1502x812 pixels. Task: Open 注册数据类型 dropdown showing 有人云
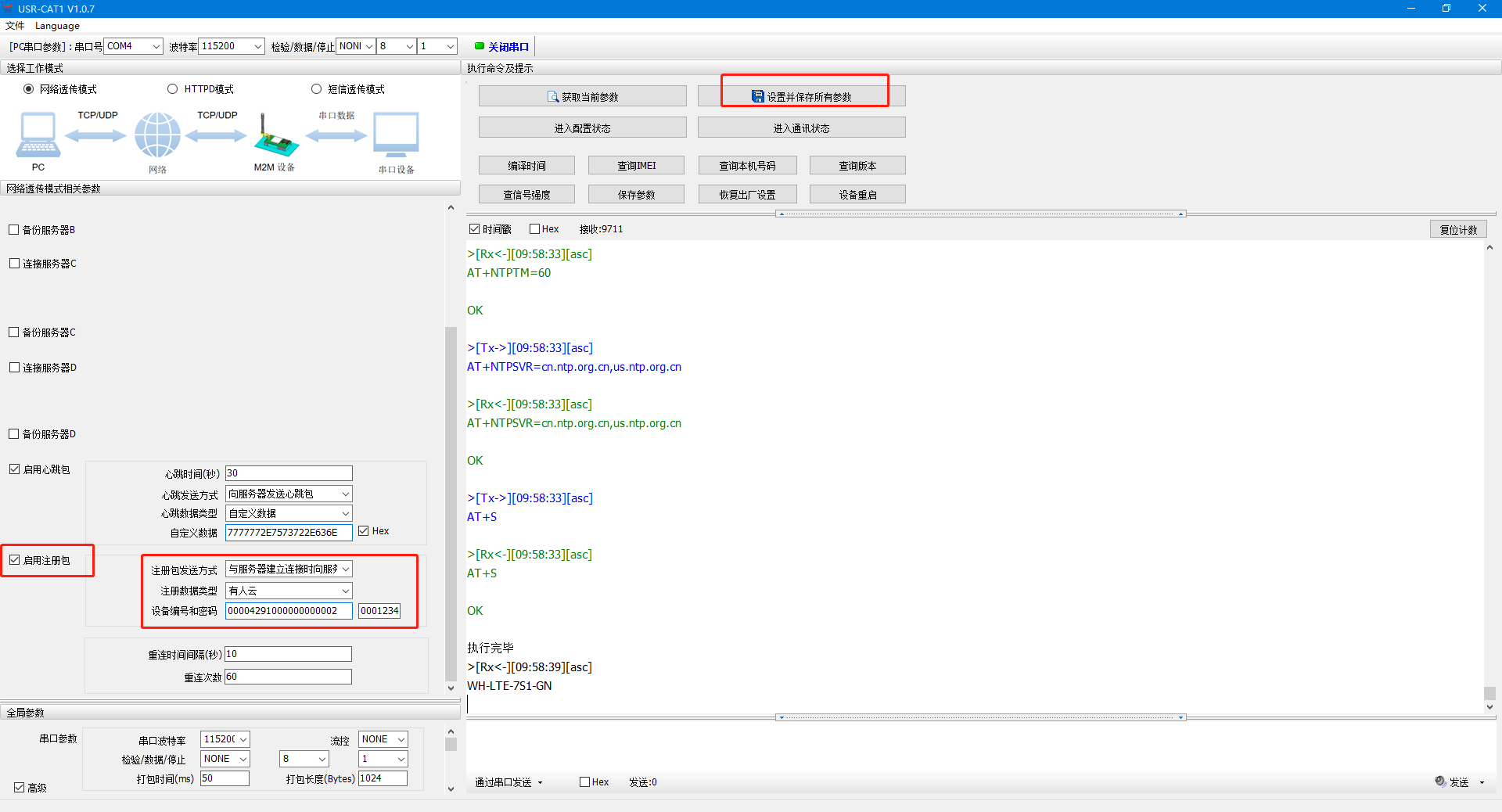click(x=289, y=591)
